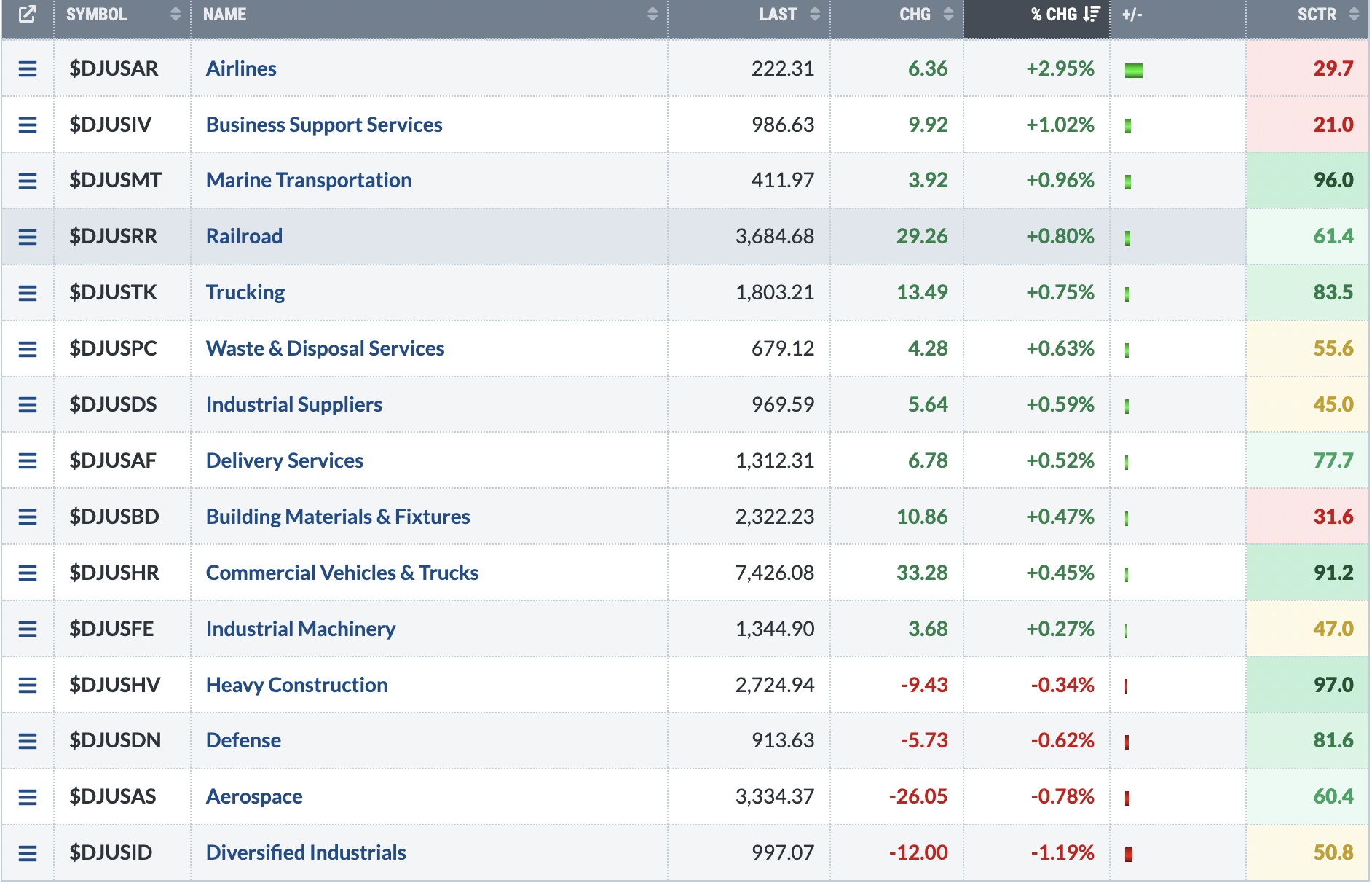Toggle the % CHG descending sort
The image size is (1372, 883).
click(1036, 15)
